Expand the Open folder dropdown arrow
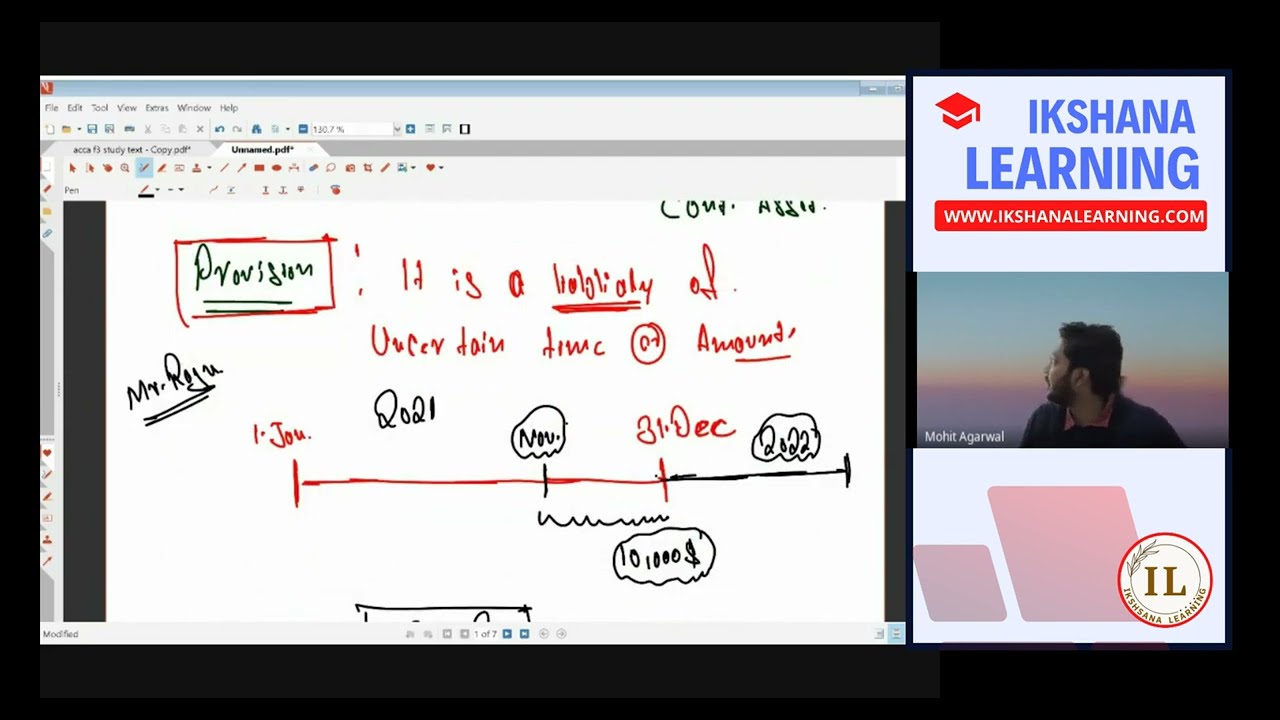Viewport: 1280px width, 720px height. (79, 129)
